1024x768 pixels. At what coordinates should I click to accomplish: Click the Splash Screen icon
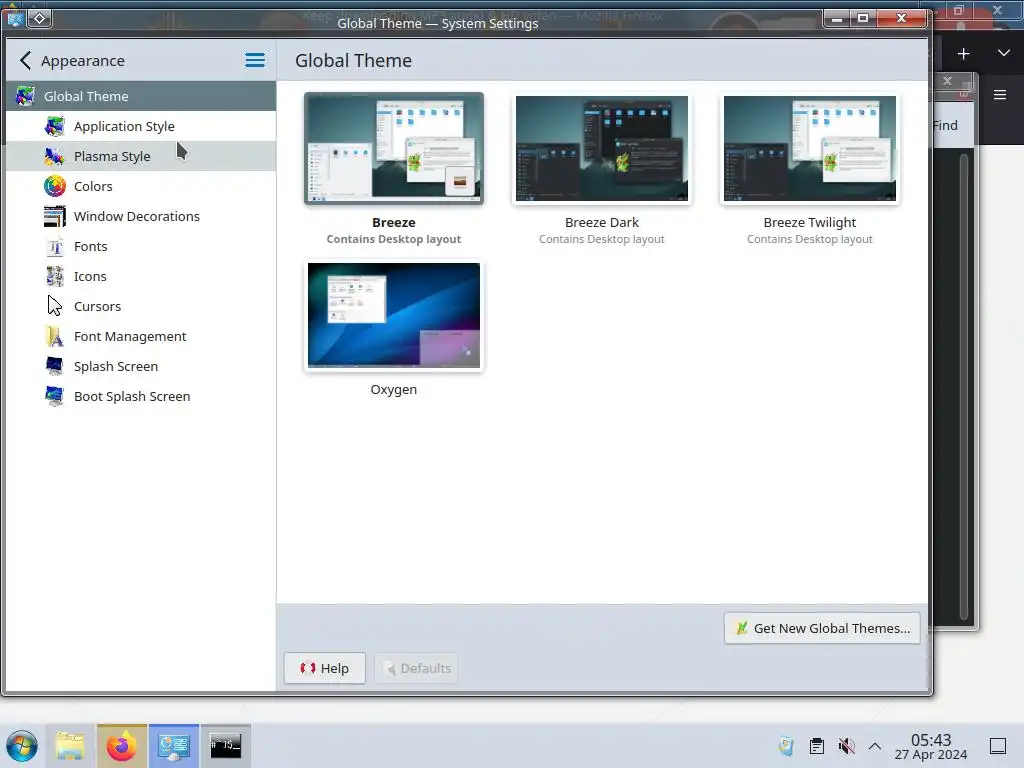[55, 366]
